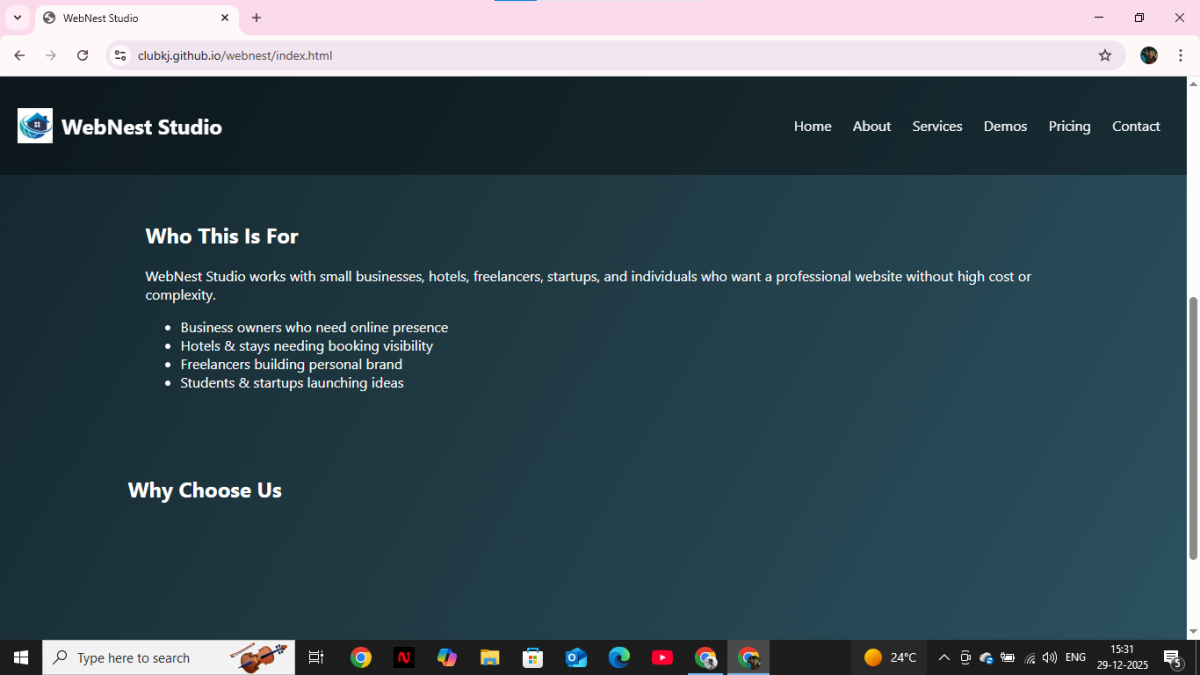Image resolution: width=1200 pixels, height=675 pixels.
Task: Open File Explorer from the taskbar
Action: pyautogui.click(x=489, y=657)
